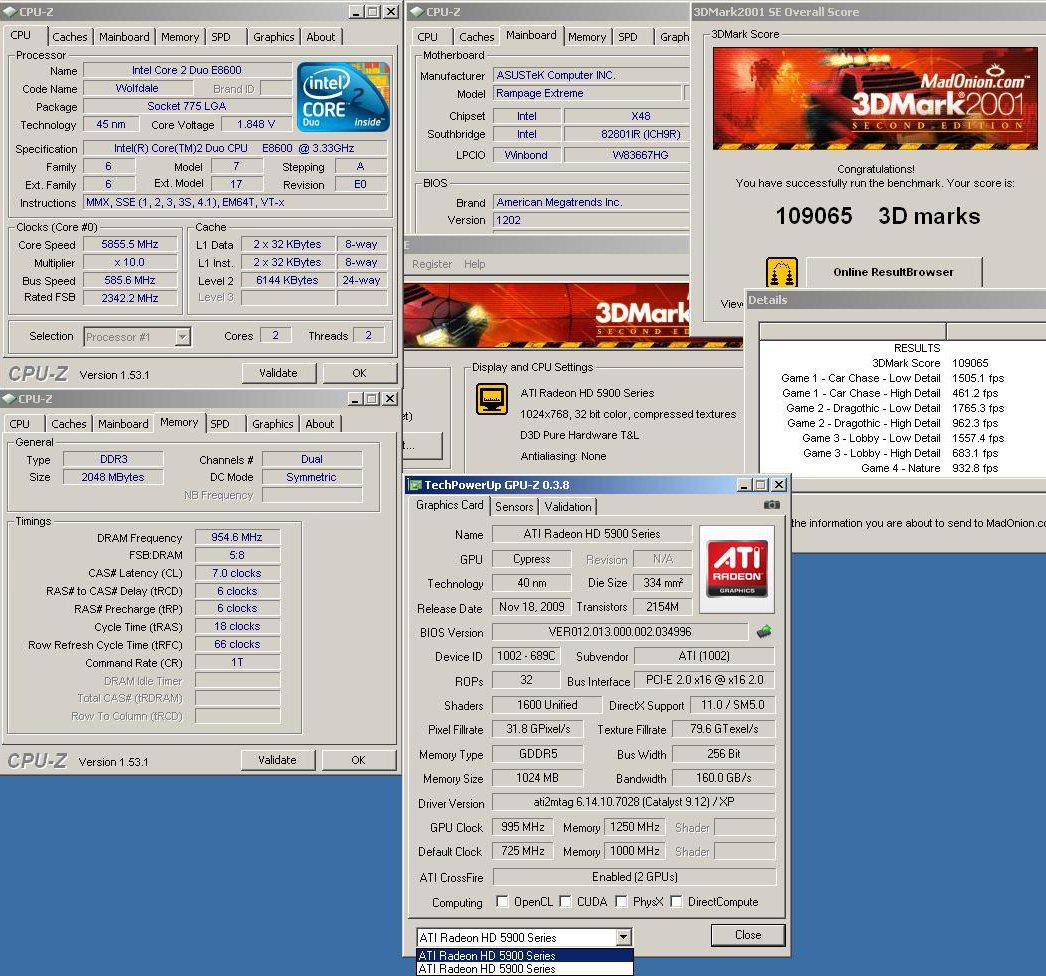Click the top-left CPU-Z title bar icon
This screenshot has width=1046, height=976.
pyautogui.click(x=9, y=11)
